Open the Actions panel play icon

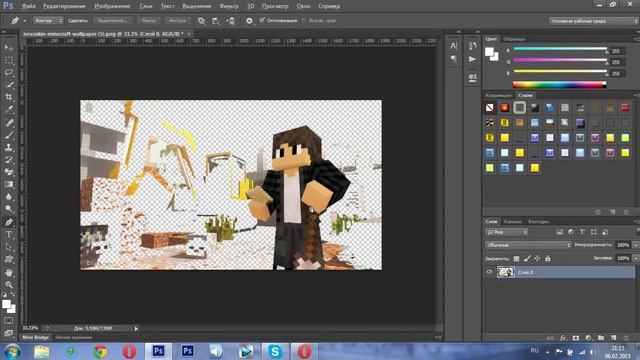click(472, 59)
